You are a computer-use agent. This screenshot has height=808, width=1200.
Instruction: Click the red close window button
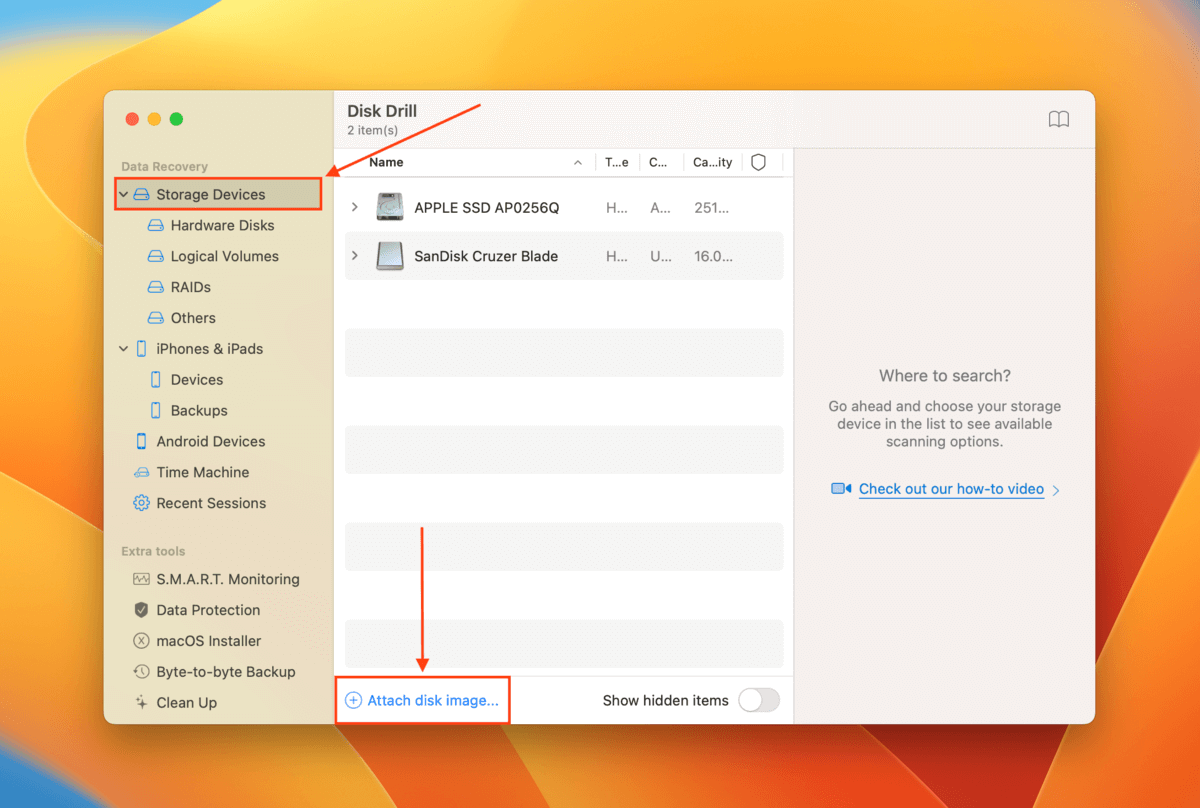132,119
